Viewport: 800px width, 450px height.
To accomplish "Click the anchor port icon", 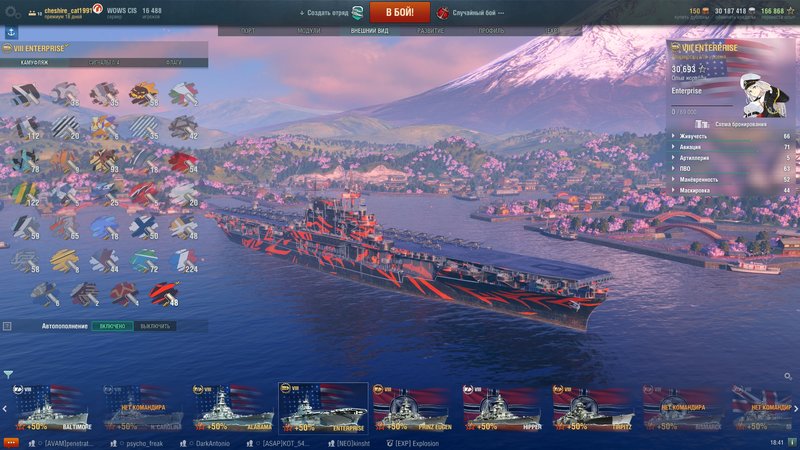I will (x=11, y=33).
